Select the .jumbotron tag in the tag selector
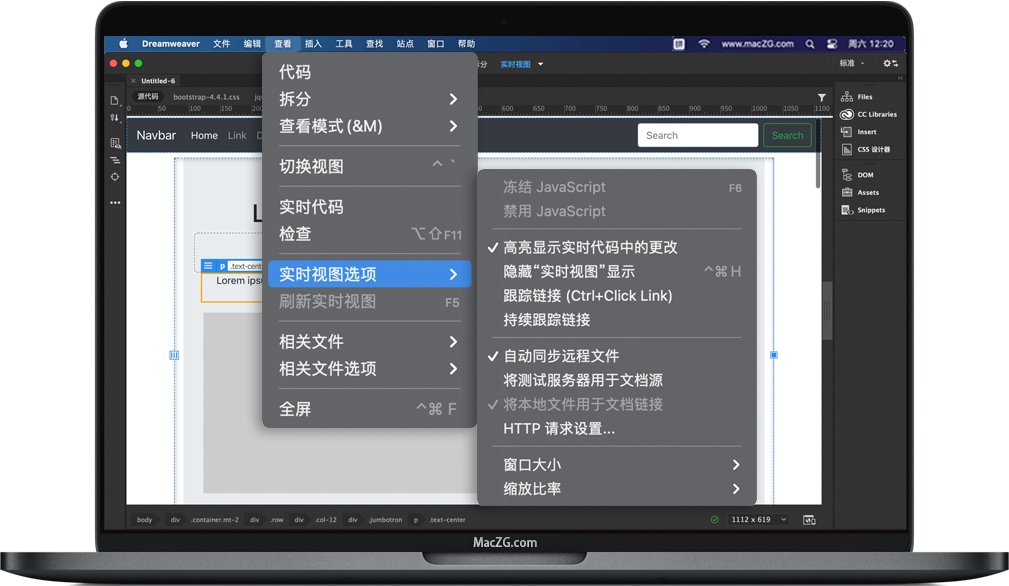Image resolution: width=1009 pixels, height=586 pixels. click(385, 520)
